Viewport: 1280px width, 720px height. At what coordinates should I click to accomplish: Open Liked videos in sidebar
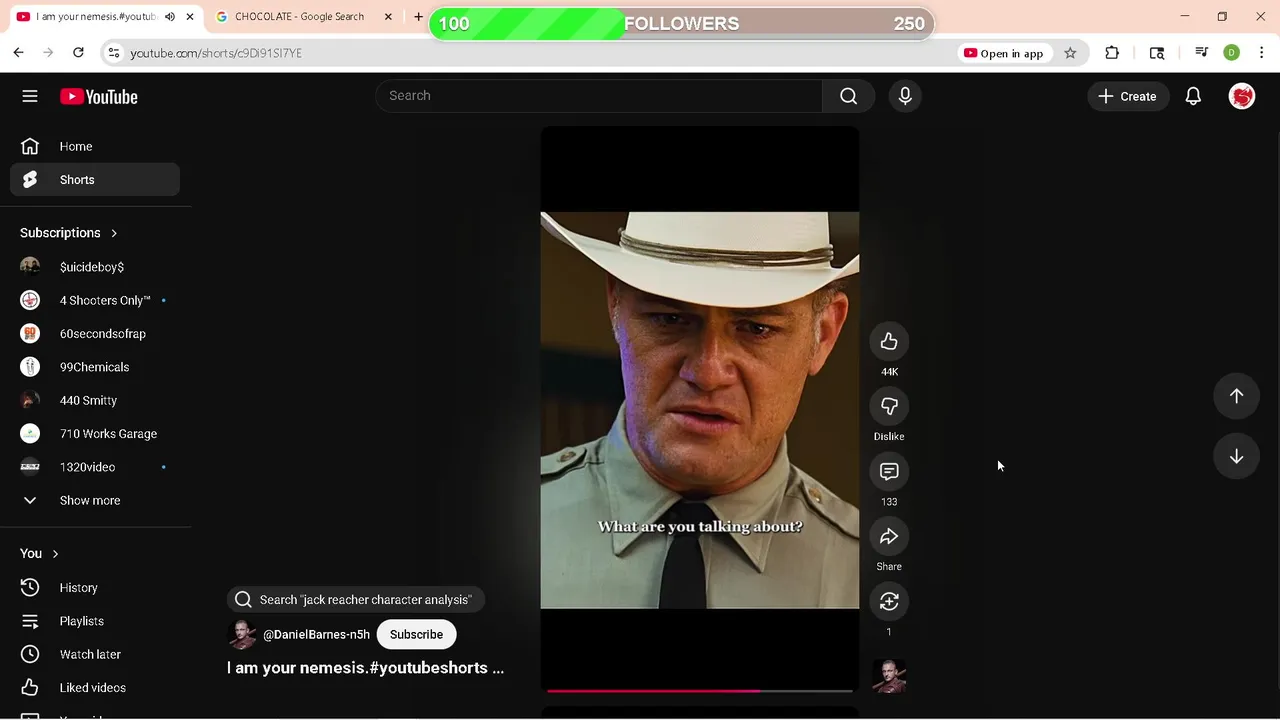[x=95, y=688]
